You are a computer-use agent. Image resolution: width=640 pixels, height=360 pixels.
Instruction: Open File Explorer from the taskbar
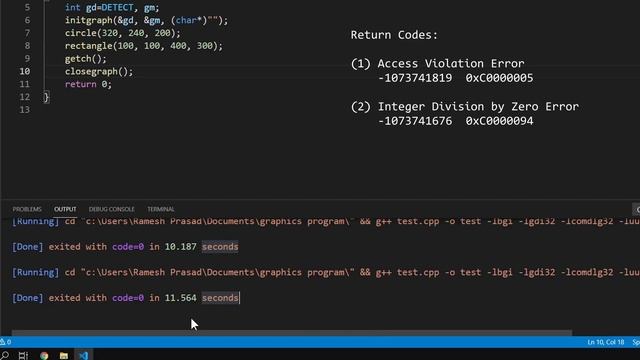pos(64,356)
